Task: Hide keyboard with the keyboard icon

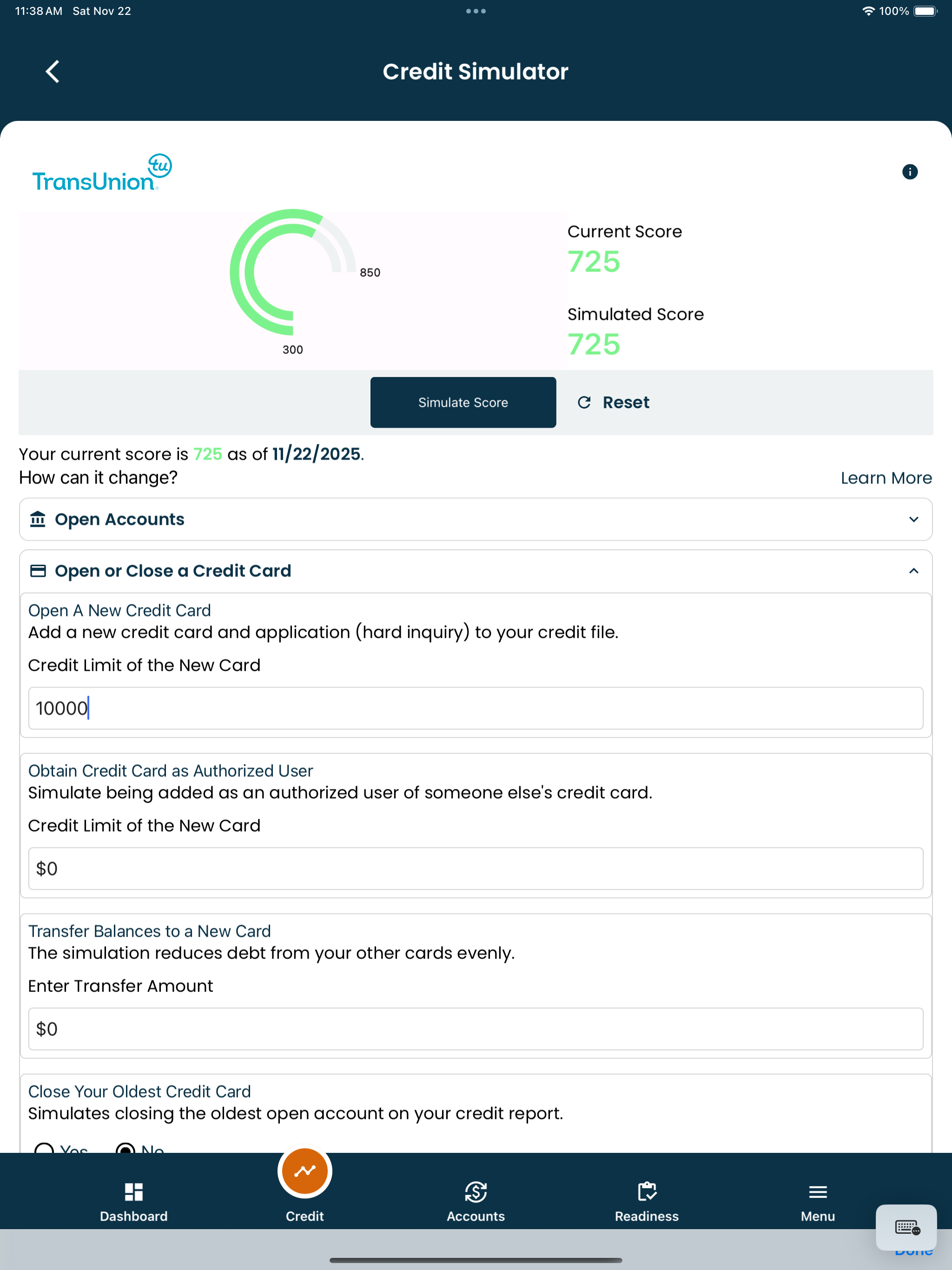Action: click(906, 1228)
